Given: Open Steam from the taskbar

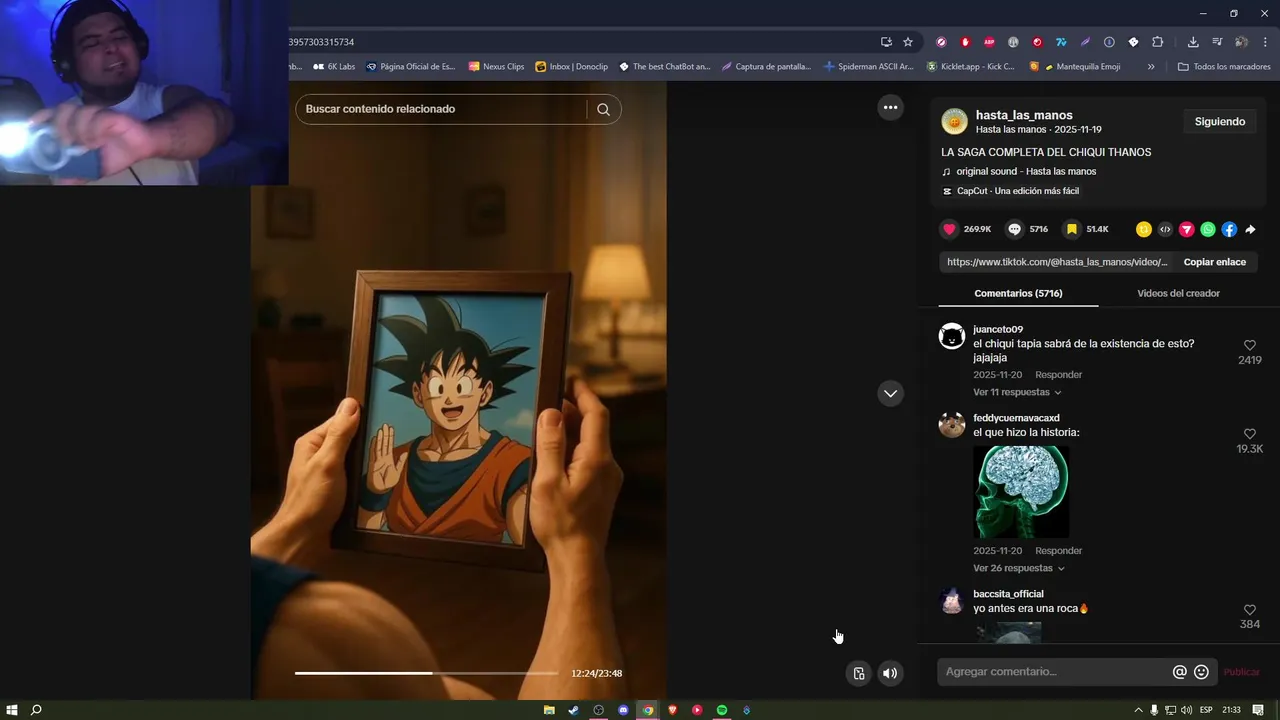Looking at the screenshot, I should coord(574,710).
